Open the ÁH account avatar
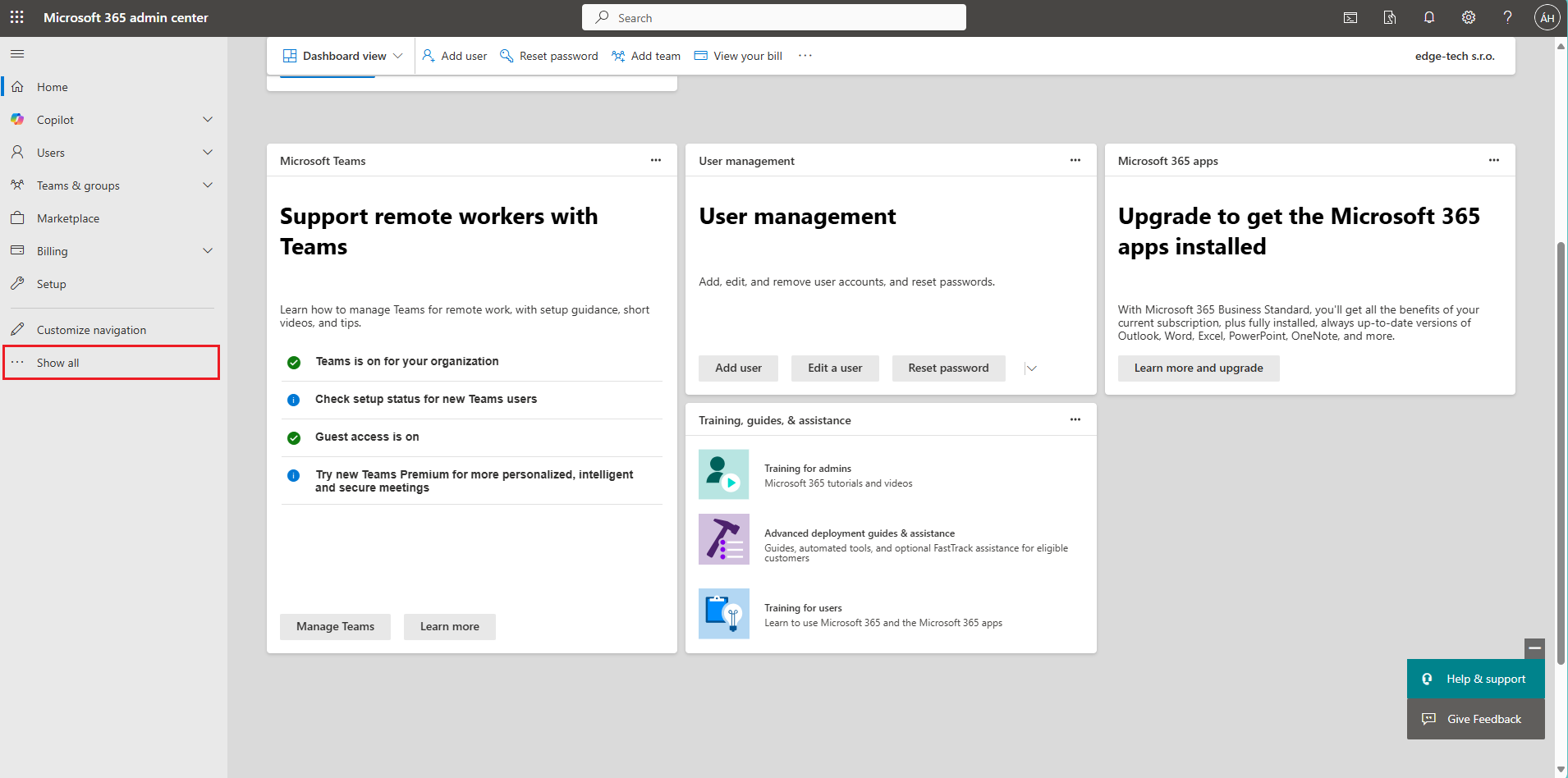 pos(1547,16)
